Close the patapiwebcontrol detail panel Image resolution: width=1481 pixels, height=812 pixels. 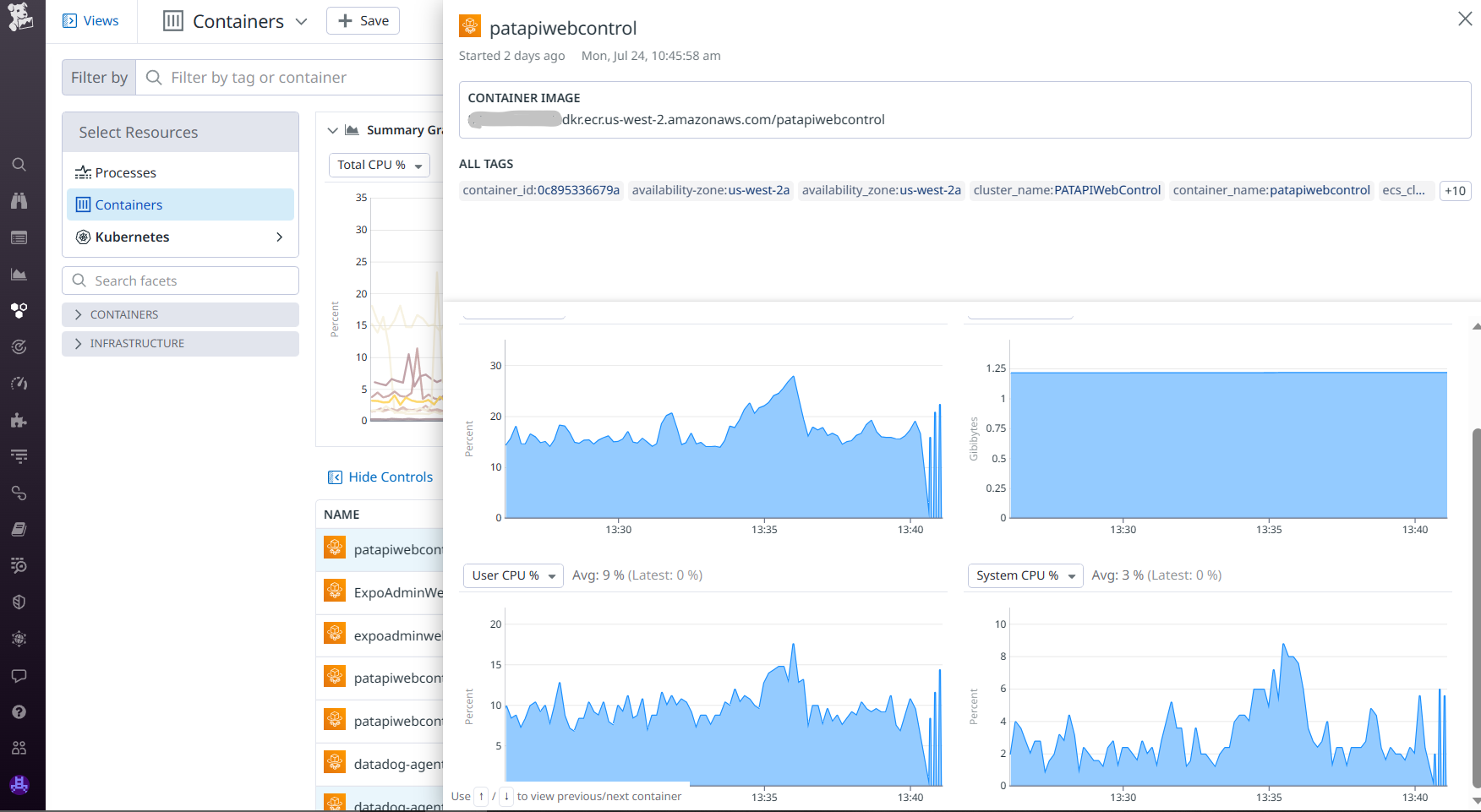point(1465,19)
